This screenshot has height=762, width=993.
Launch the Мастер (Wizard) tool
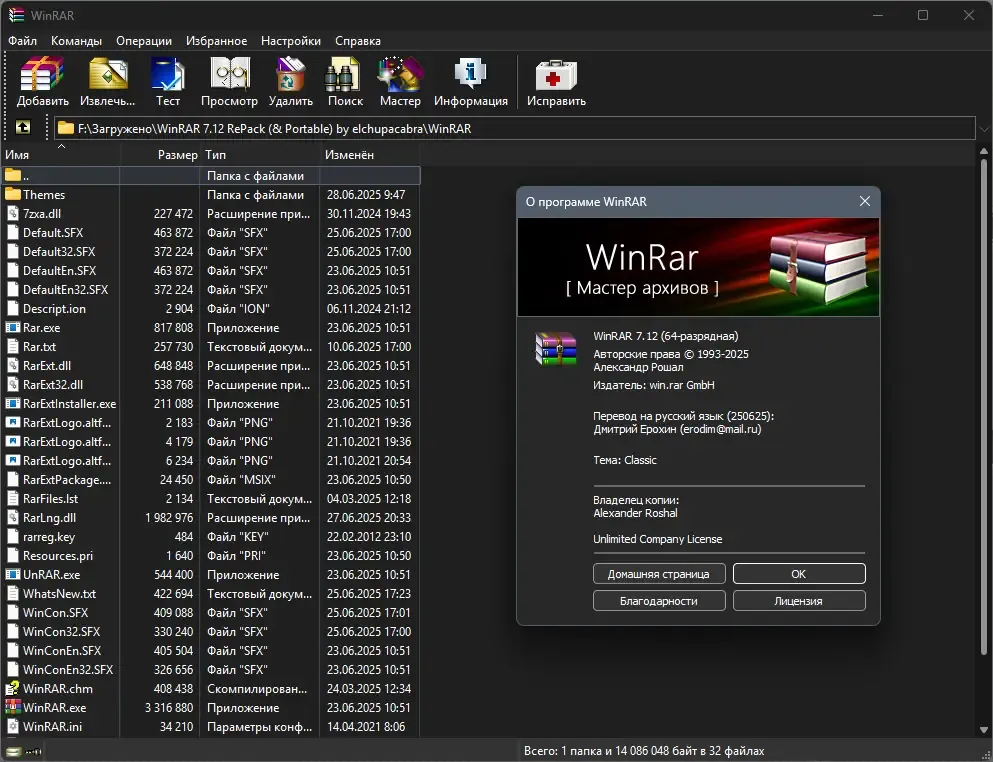click(x=400, y=81)
